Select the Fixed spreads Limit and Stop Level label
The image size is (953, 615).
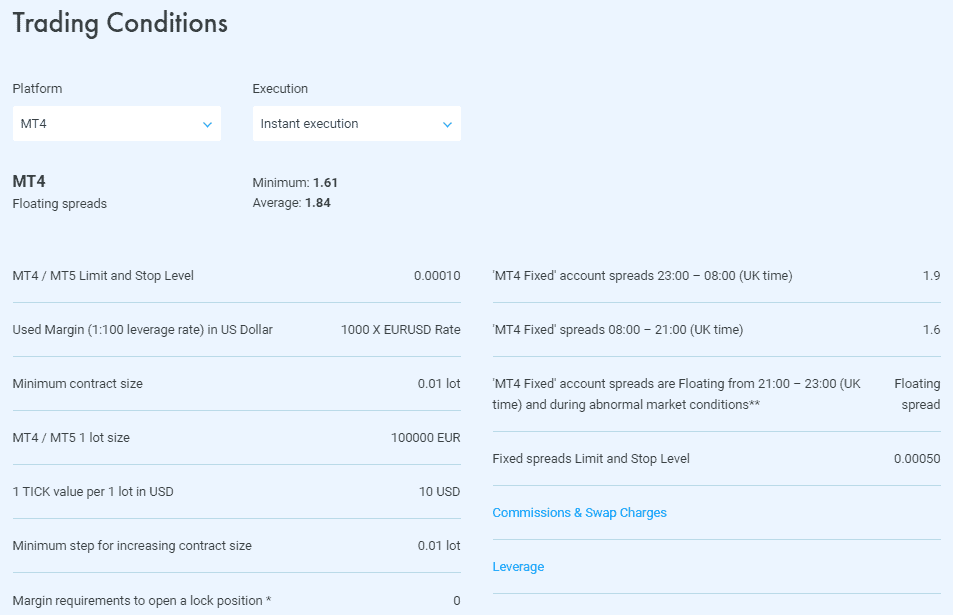pos(591,459)
